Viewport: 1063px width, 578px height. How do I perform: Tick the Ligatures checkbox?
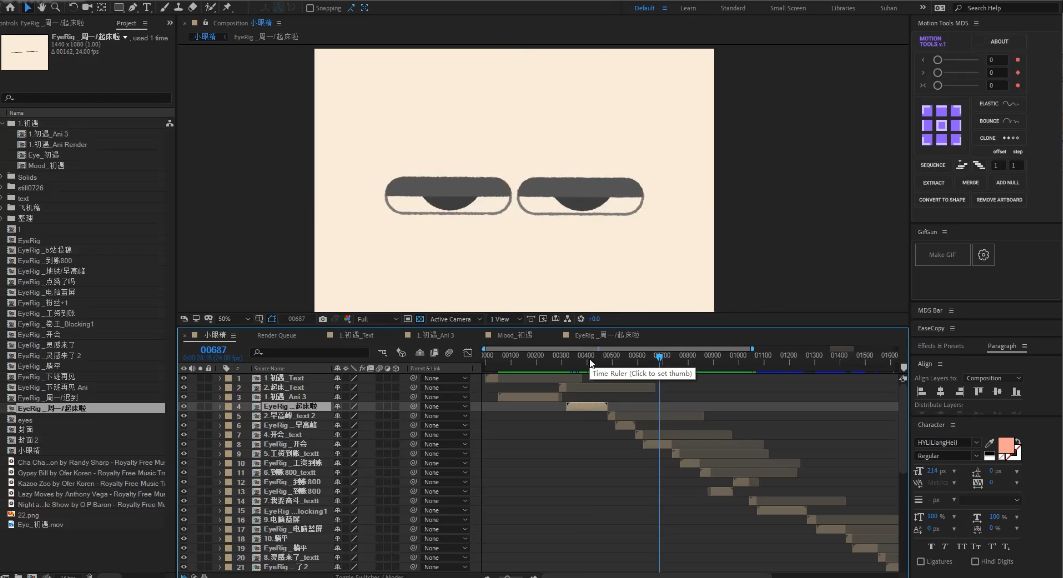click(921, 561)
